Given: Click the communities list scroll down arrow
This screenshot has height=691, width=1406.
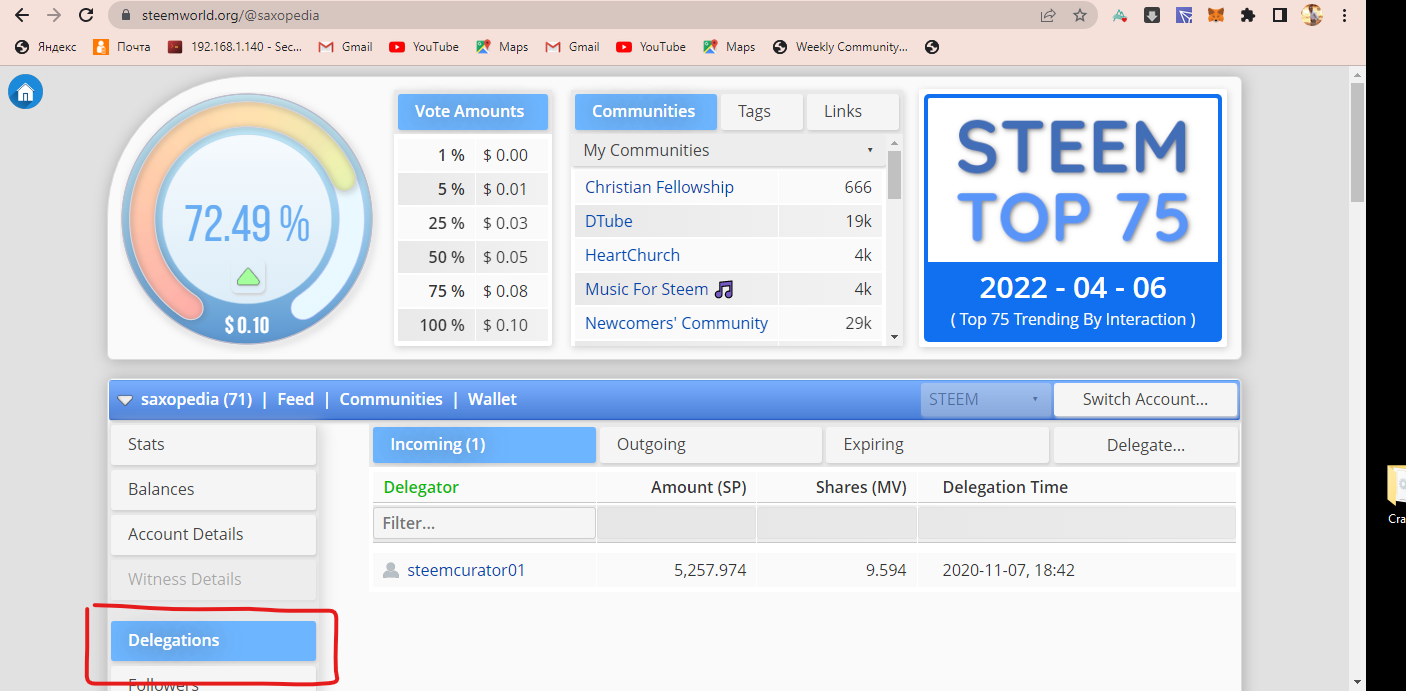Looking at the screenshot, I should pos(894,338).
